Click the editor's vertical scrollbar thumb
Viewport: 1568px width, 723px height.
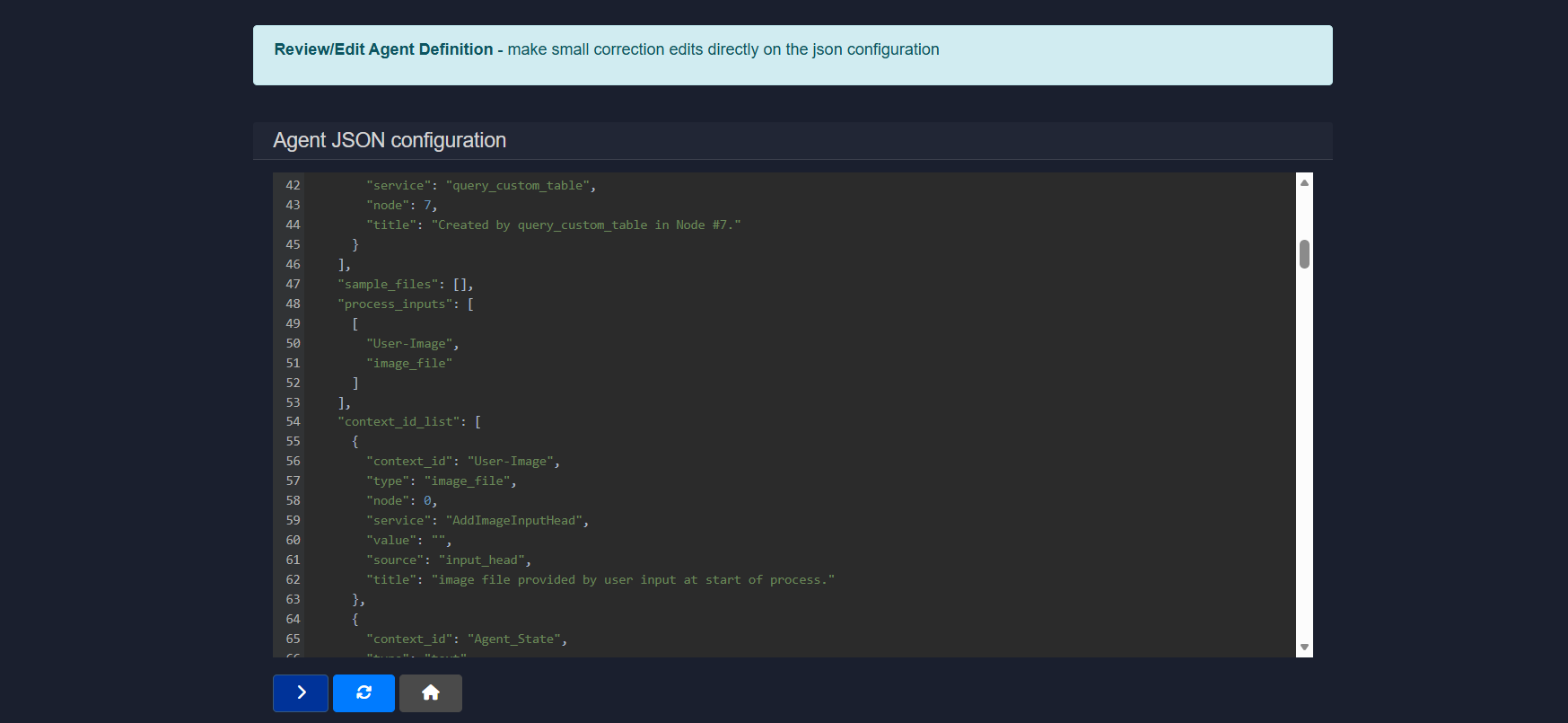(1304, 254)
